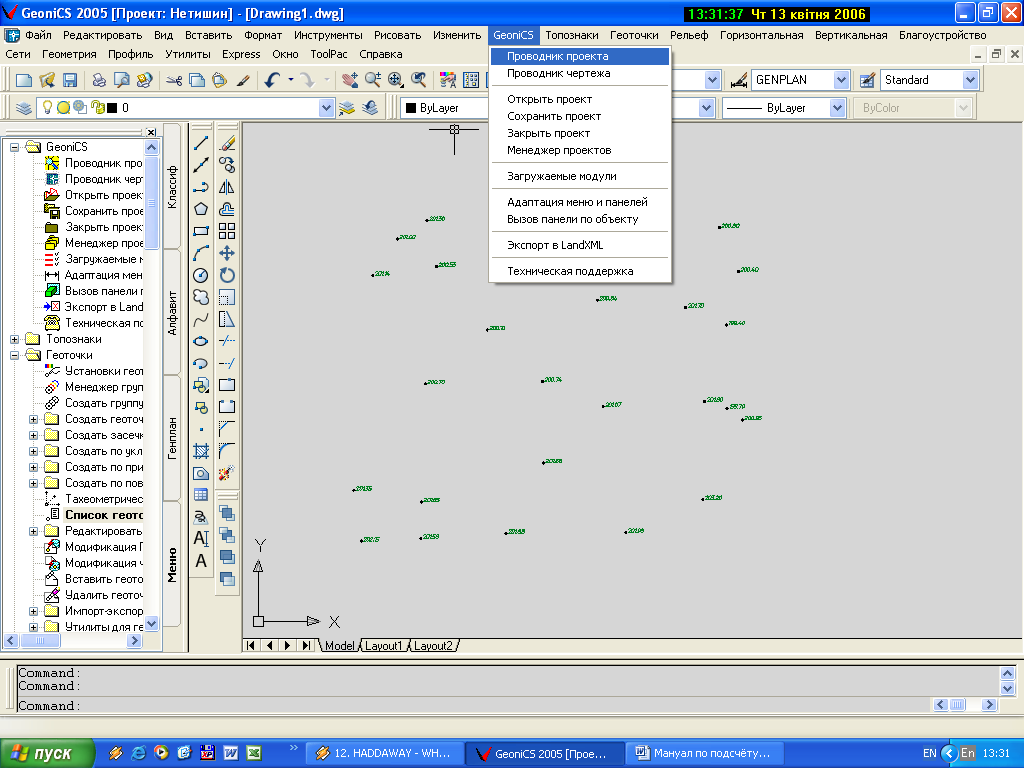This screenshot has width=1024, height=768.
Task: Select Список геоточек tree item
Action: click(104, 515)
